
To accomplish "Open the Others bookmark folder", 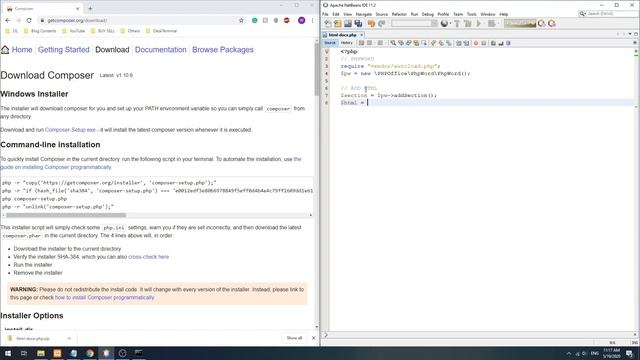I will 130,31.
